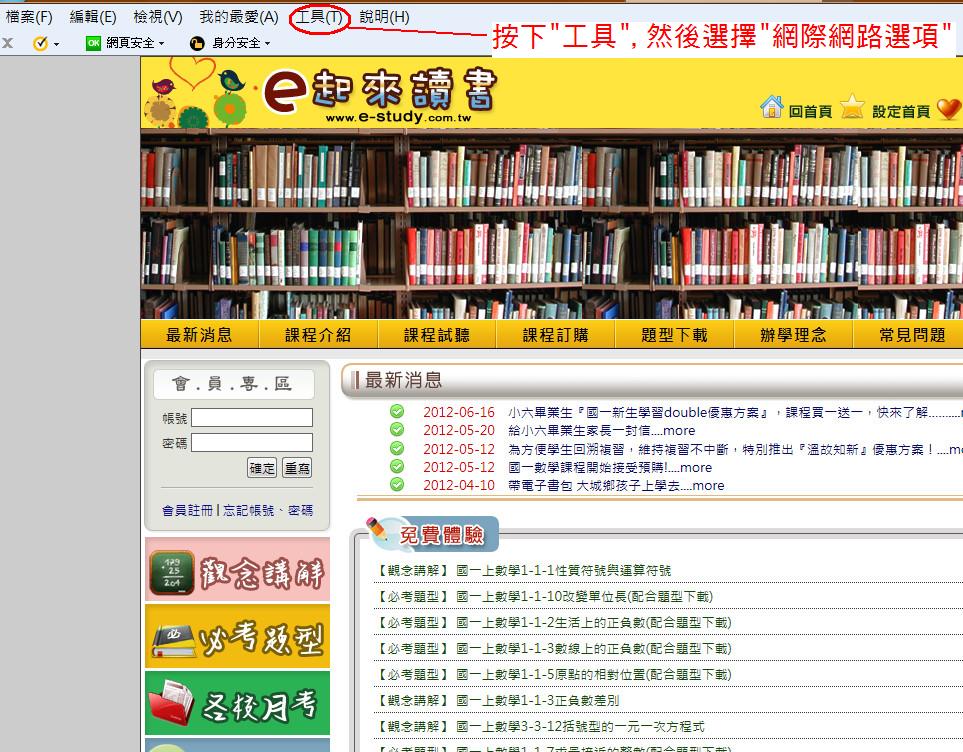Expand the 身分安全 dropdown
The height and width of the screenshot is (752, 963).
click(x=267, y=44)
